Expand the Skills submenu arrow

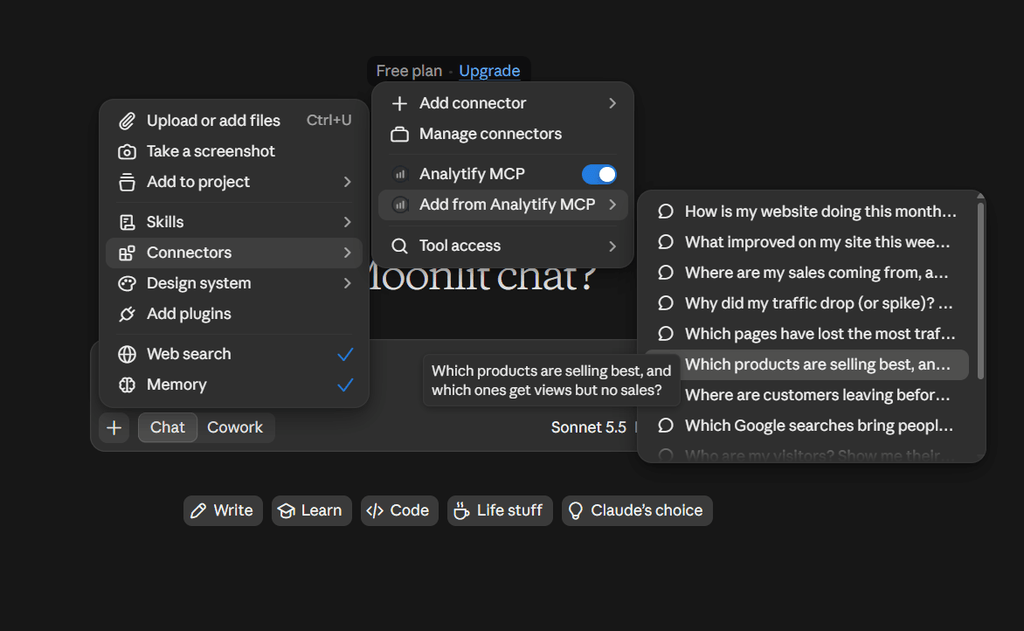347,222
